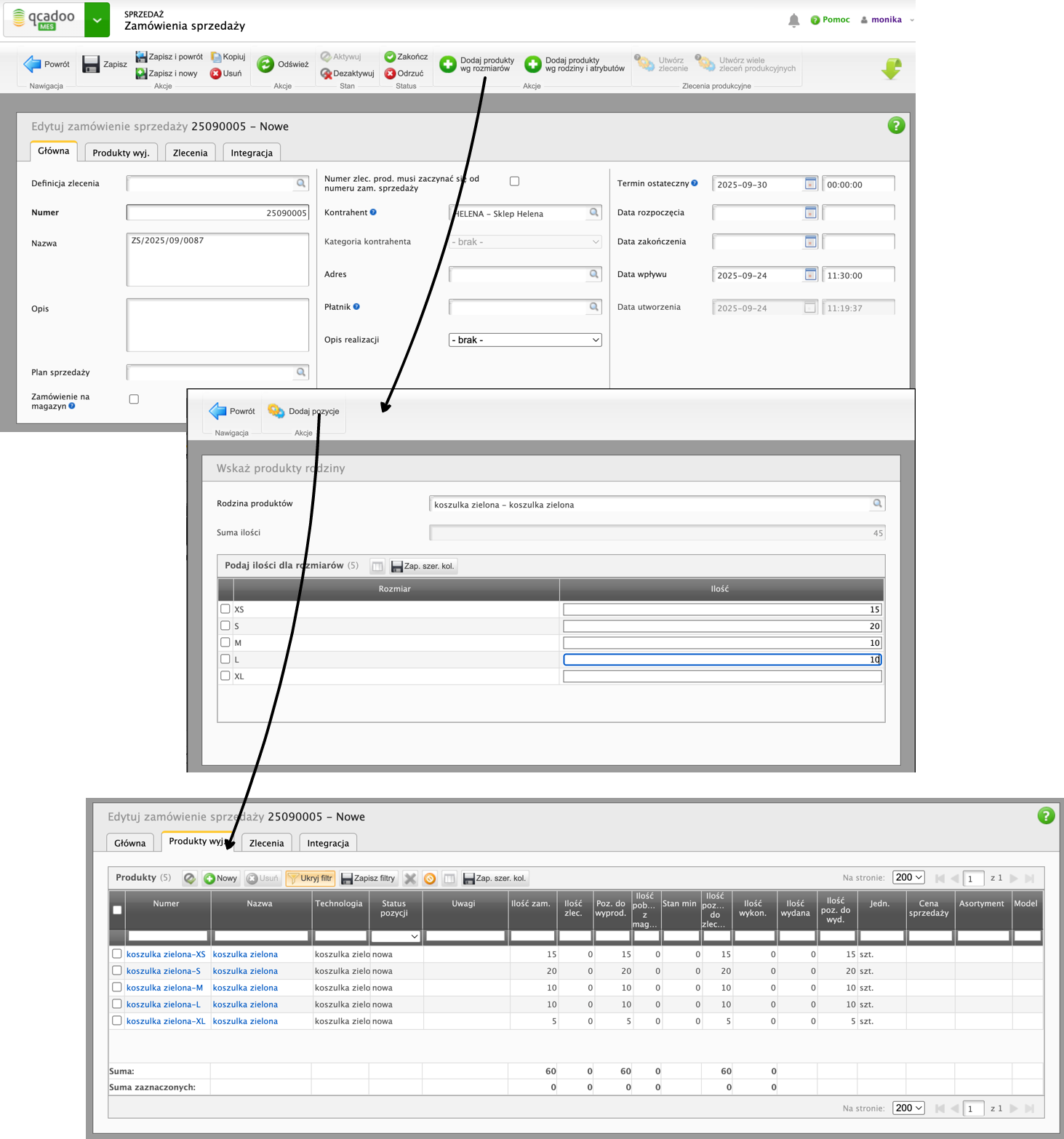
Task: Open the top Na stronie 200 dropdown
Action: coord(908,878)
